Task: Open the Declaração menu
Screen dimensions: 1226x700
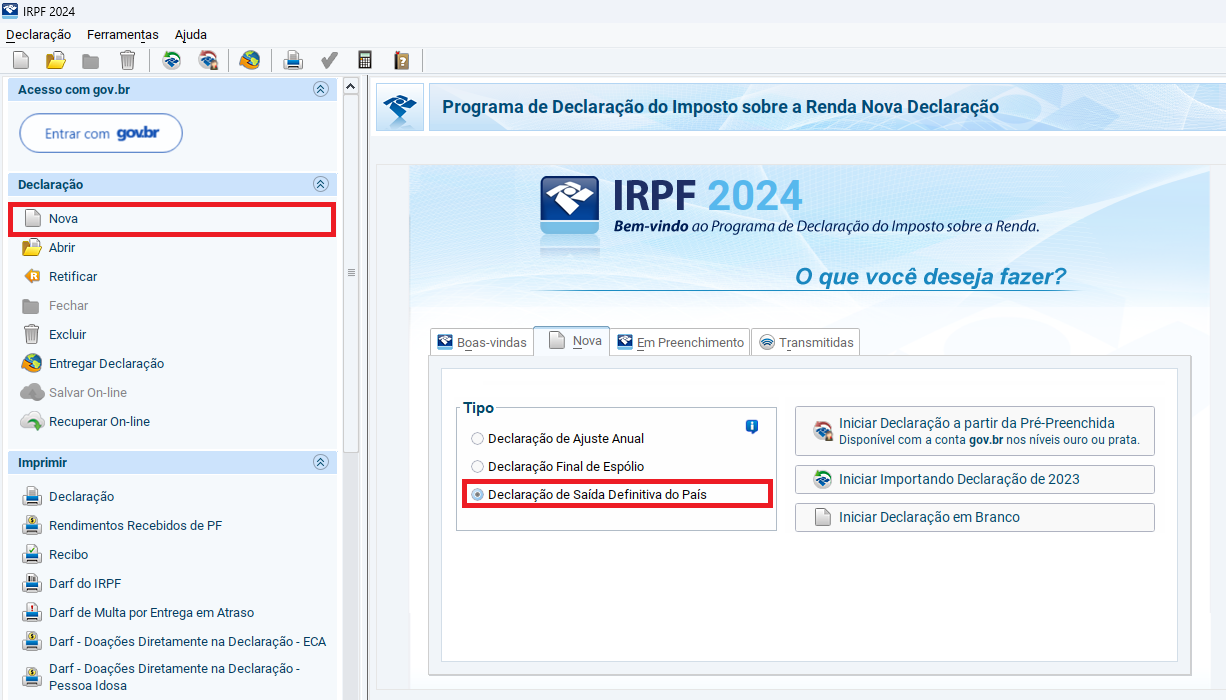Action: click(x=39, y=35)
